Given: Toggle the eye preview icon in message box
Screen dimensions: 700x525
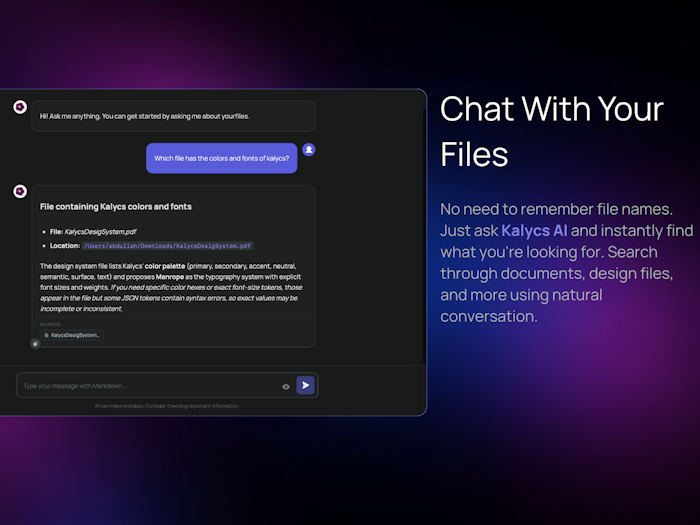Looking at the screenshot, I should tap(286, 387).
